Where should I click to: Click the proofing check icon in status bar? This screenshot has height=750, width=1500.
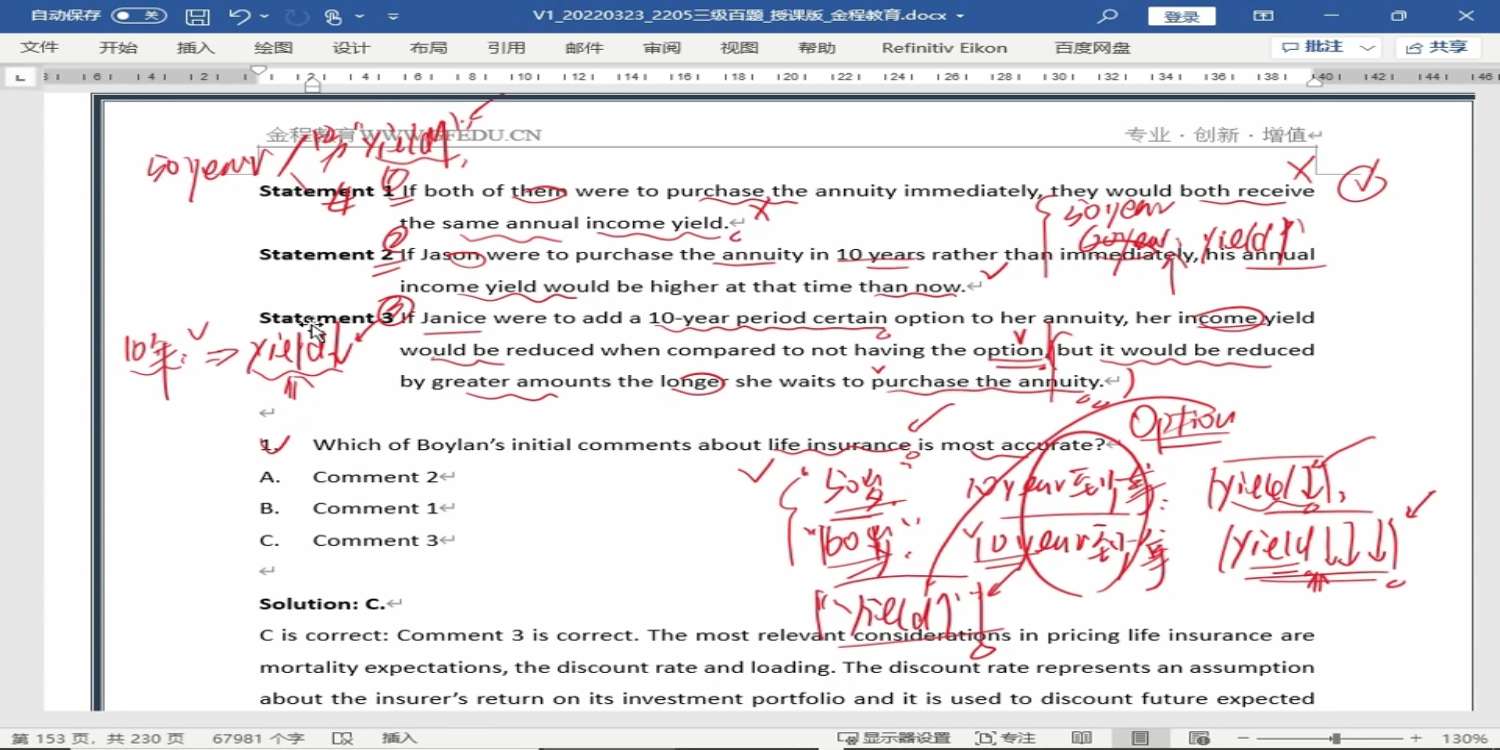click(342, 738)
